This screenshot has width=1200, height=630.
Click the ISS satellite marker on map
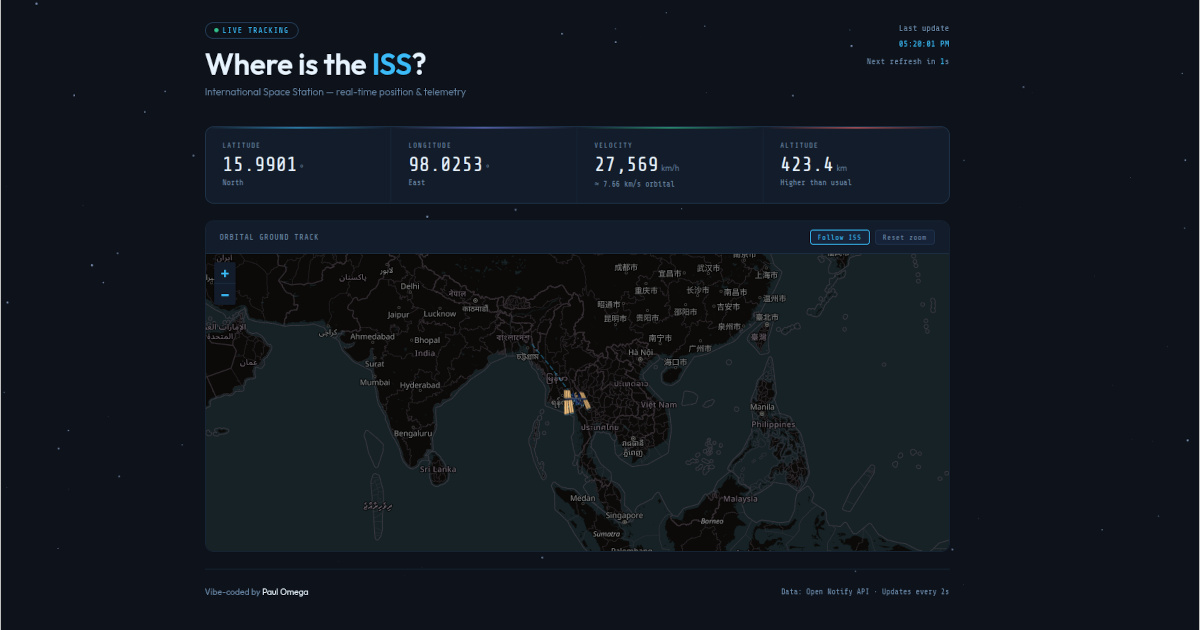tap(576, 400)
